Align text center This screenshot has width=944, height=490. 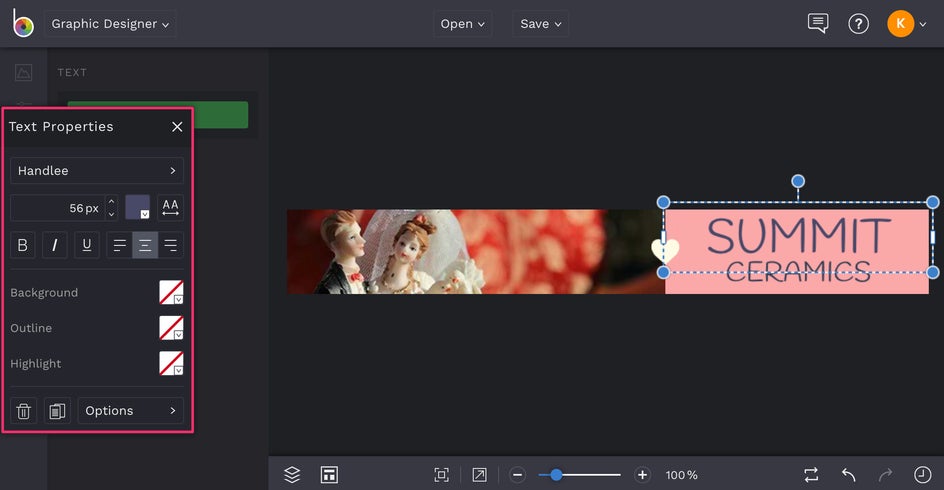(145, 245)
